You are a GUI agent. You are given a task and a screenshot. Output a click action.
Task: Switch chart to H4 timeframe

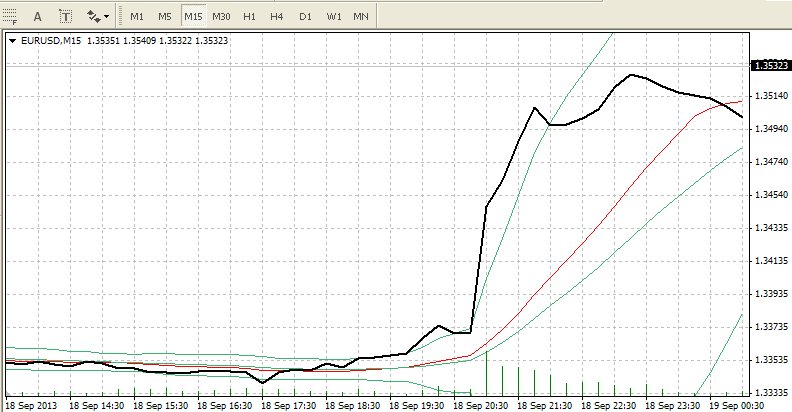point(276,17)
